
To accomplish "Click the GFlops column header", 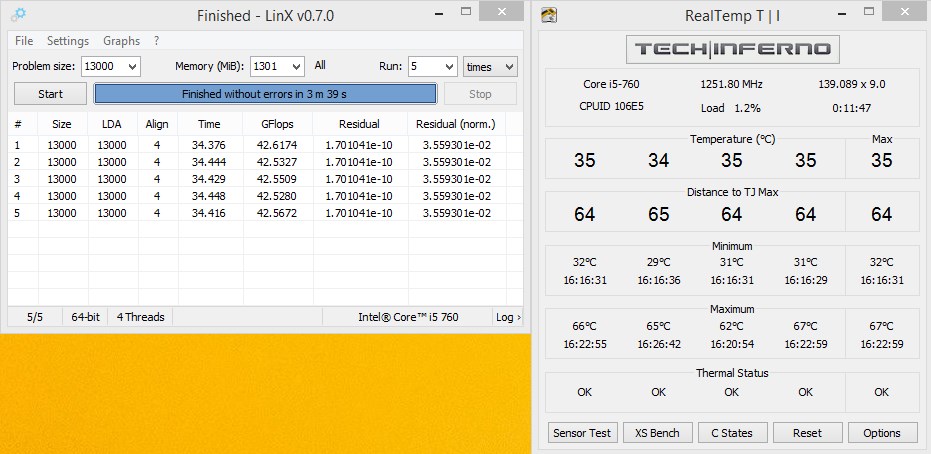I will pyautogui.click(x=277, y=124).
